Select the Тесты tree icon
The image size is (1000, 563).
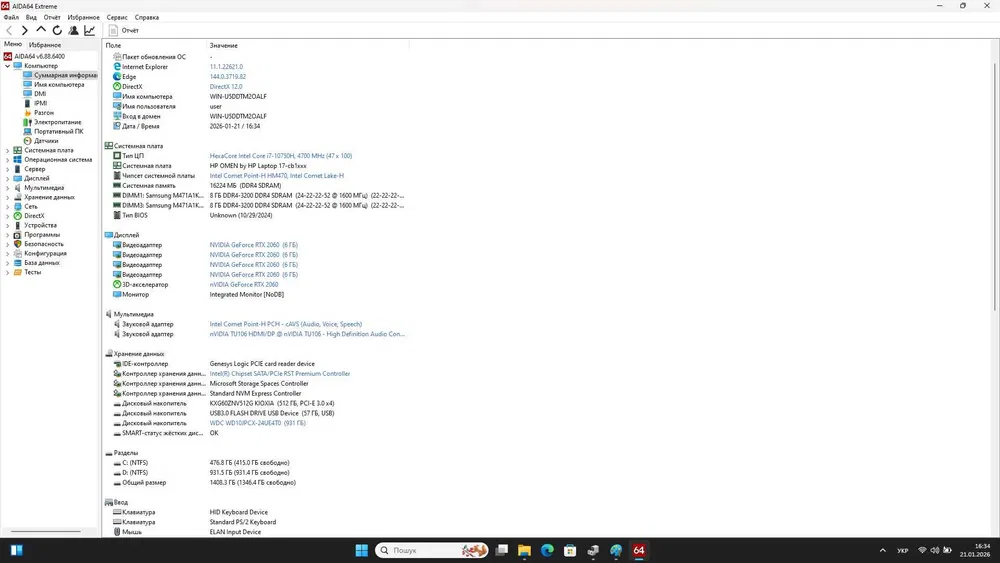coord(18,272)
